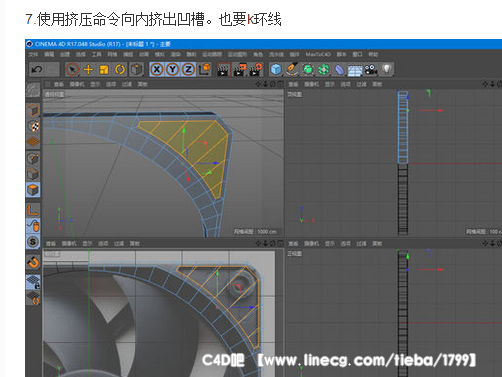This screenshot has height=377, width=502.
Task: Toggle the X axis lock
Action: point(157,69)
